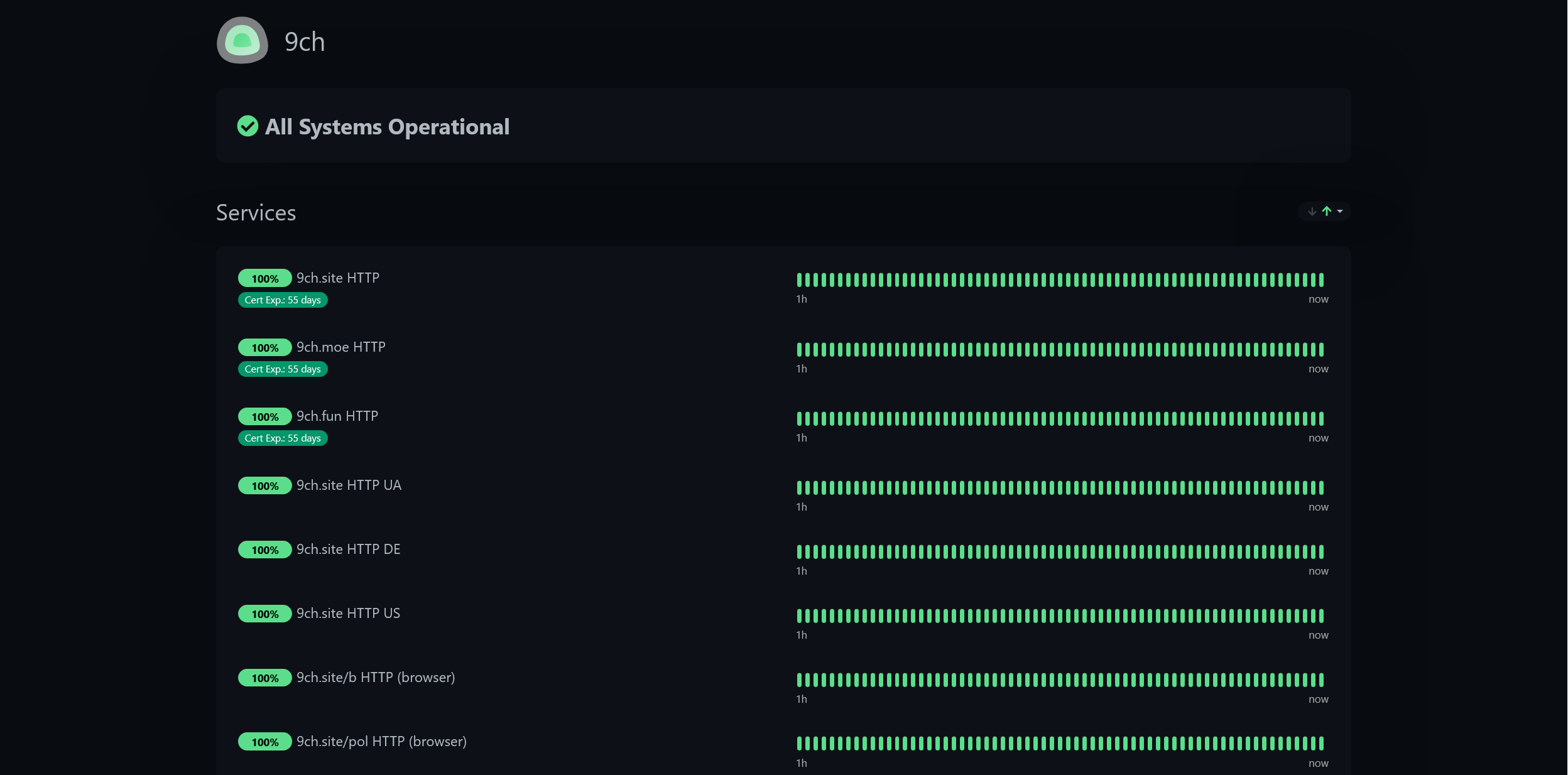Viewport: 1568px width, 775px height.
Task: Click the green up-arrow sort icon
Action: 1326,211
